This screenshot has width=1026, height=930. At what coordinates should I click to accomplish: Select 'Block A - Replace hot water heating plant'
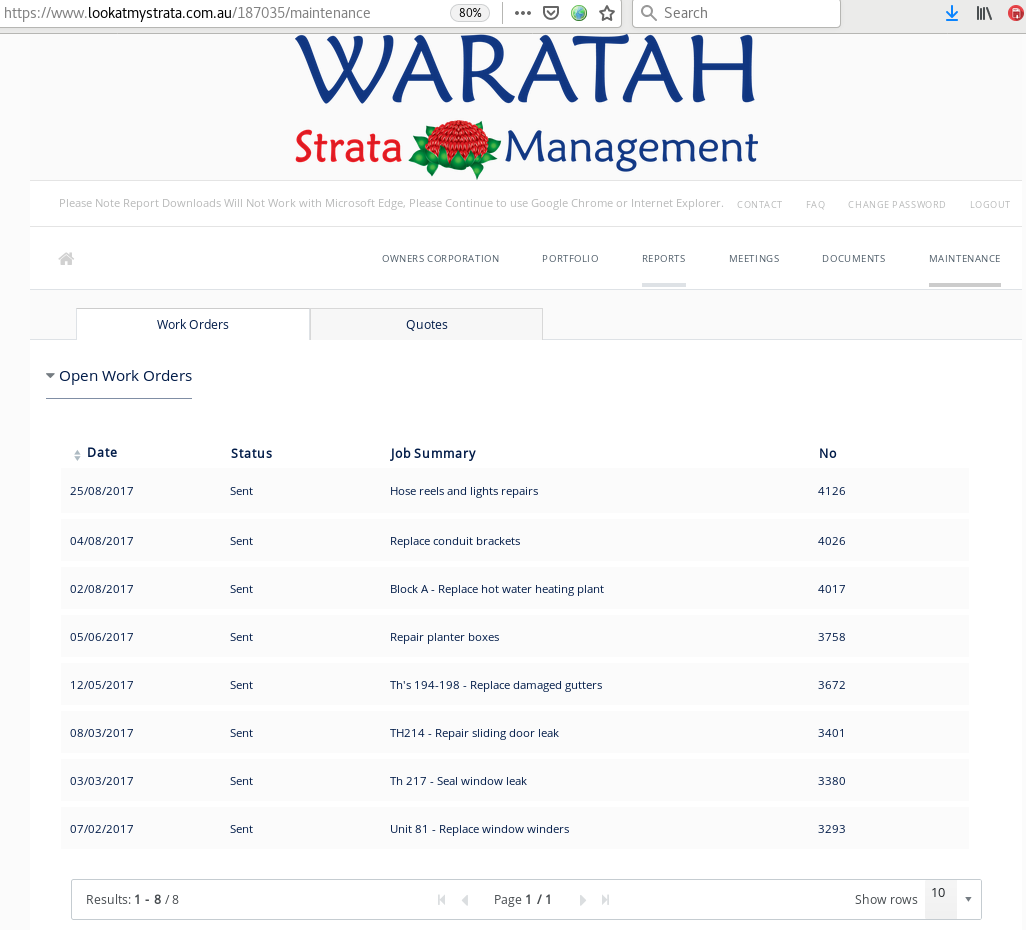point(497,589)
